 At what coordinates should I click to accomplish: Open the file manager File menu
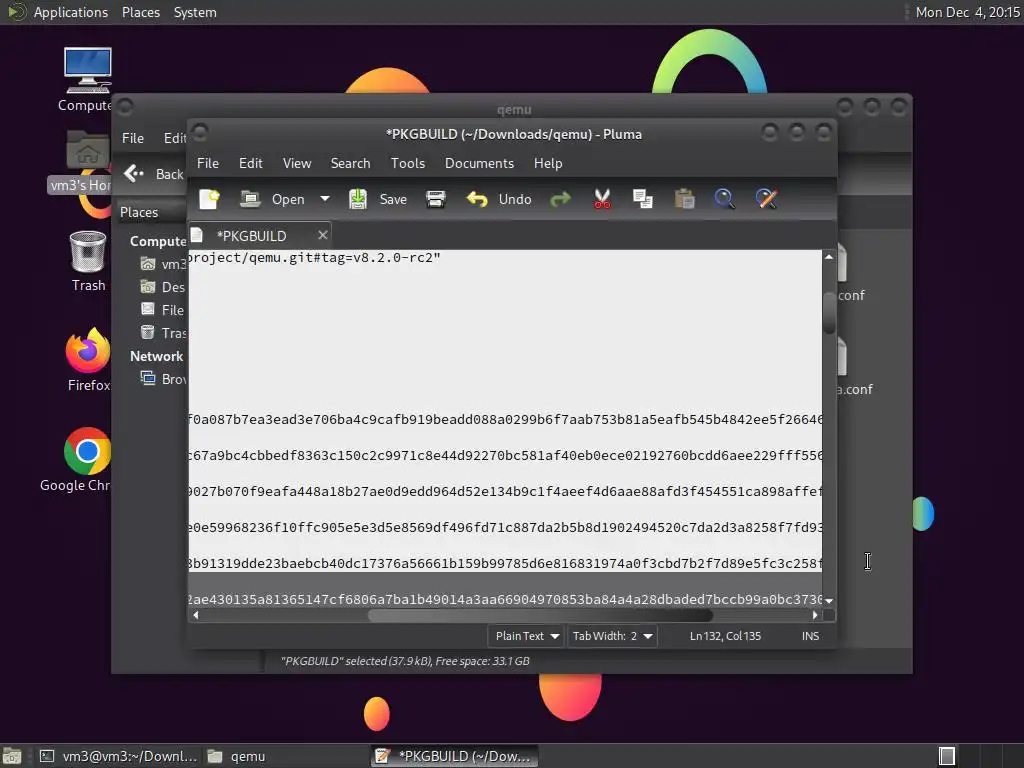(133, 138)
